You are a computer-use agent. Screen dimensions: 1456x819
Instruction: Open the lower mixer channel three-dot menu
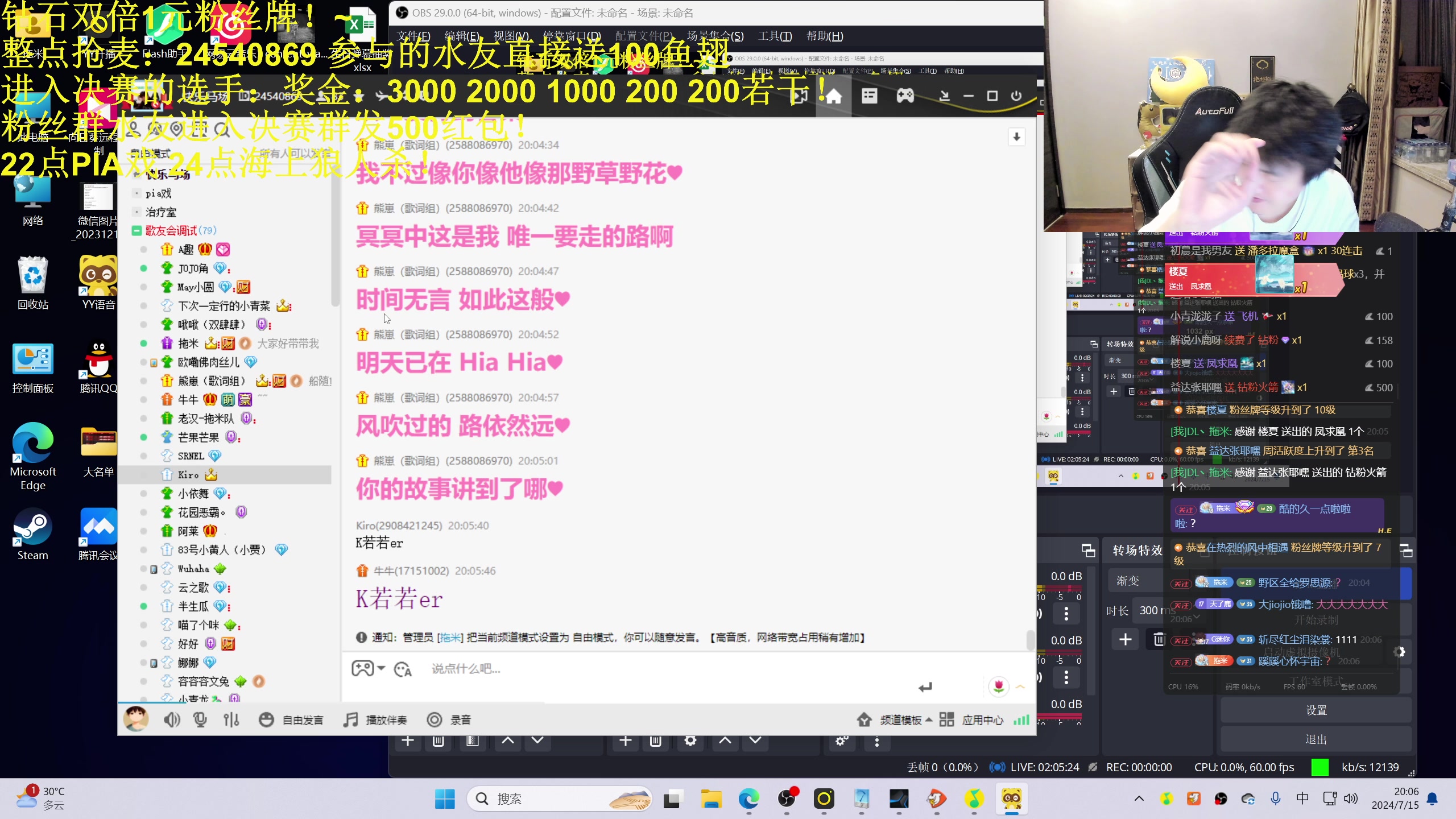(x=1066, y=677)
